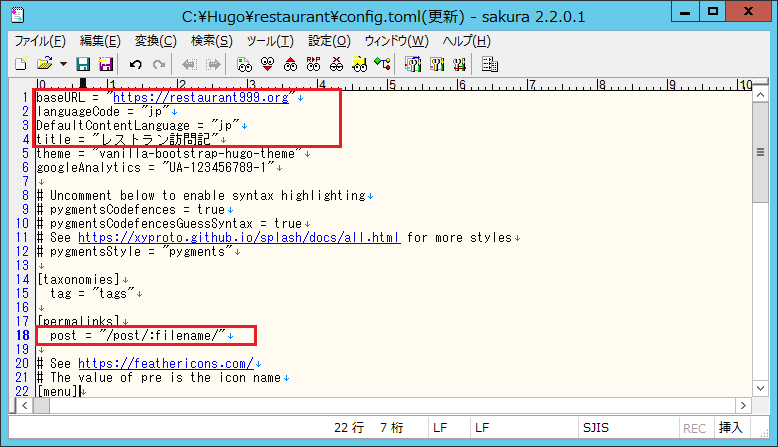Open type-specific settings with the second tools icon
Image resolution: width=778 pixels, height=447 pixels.
[x=437, y=64]
